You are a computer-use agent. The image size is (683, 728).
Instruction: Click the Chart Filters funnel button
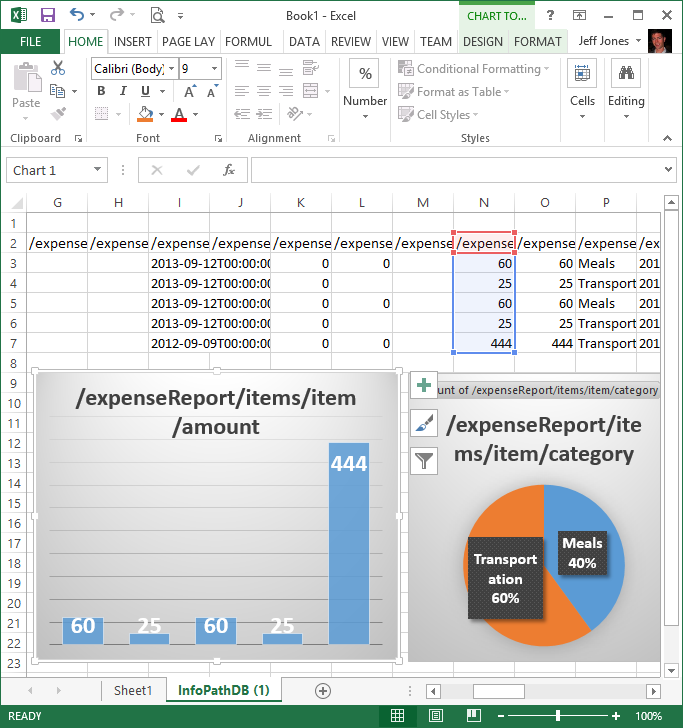pos(424,461)
